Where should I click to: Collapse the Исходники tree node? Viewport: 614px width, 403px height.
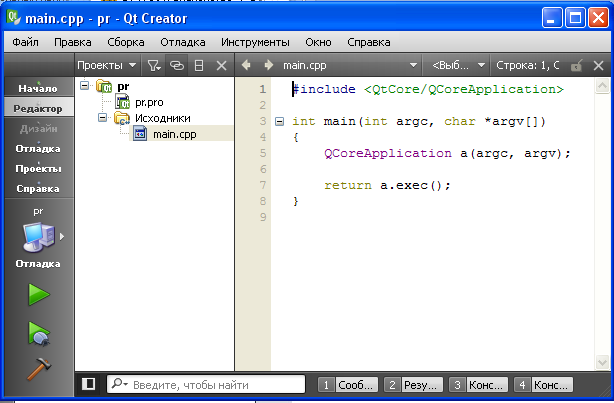[102, 117]
